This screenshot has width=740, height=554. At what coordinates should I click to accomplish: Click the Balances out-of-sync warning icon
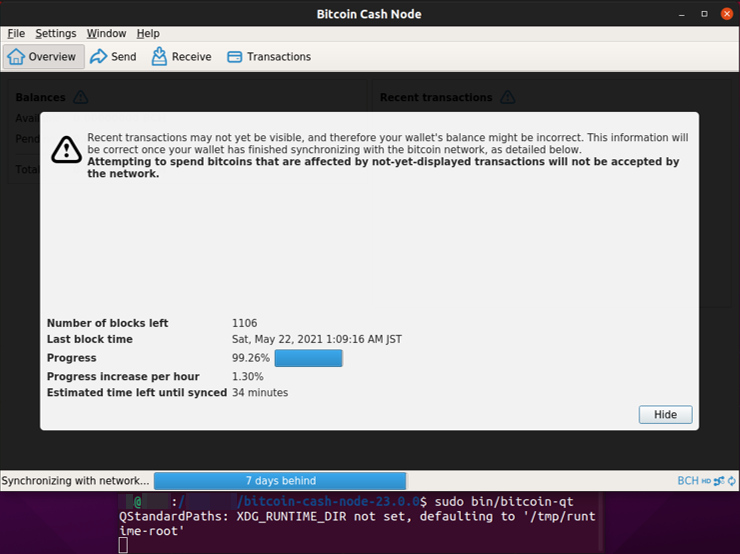click(x=81, y=97)
